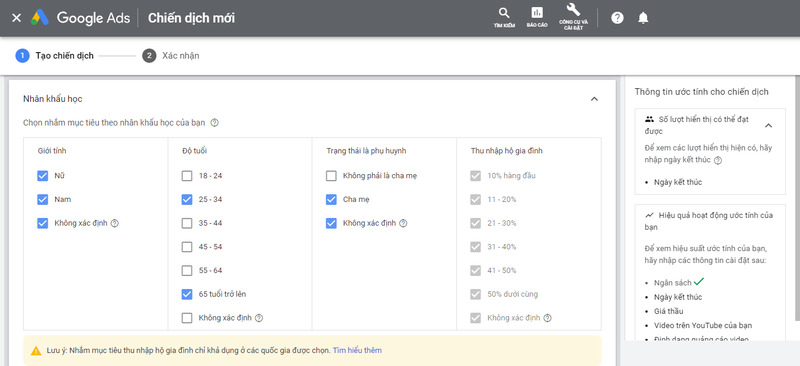Click people icon beside Số lượt hiển thị
The width and height of the screenshot is (800, 366).
click(649, 119)
